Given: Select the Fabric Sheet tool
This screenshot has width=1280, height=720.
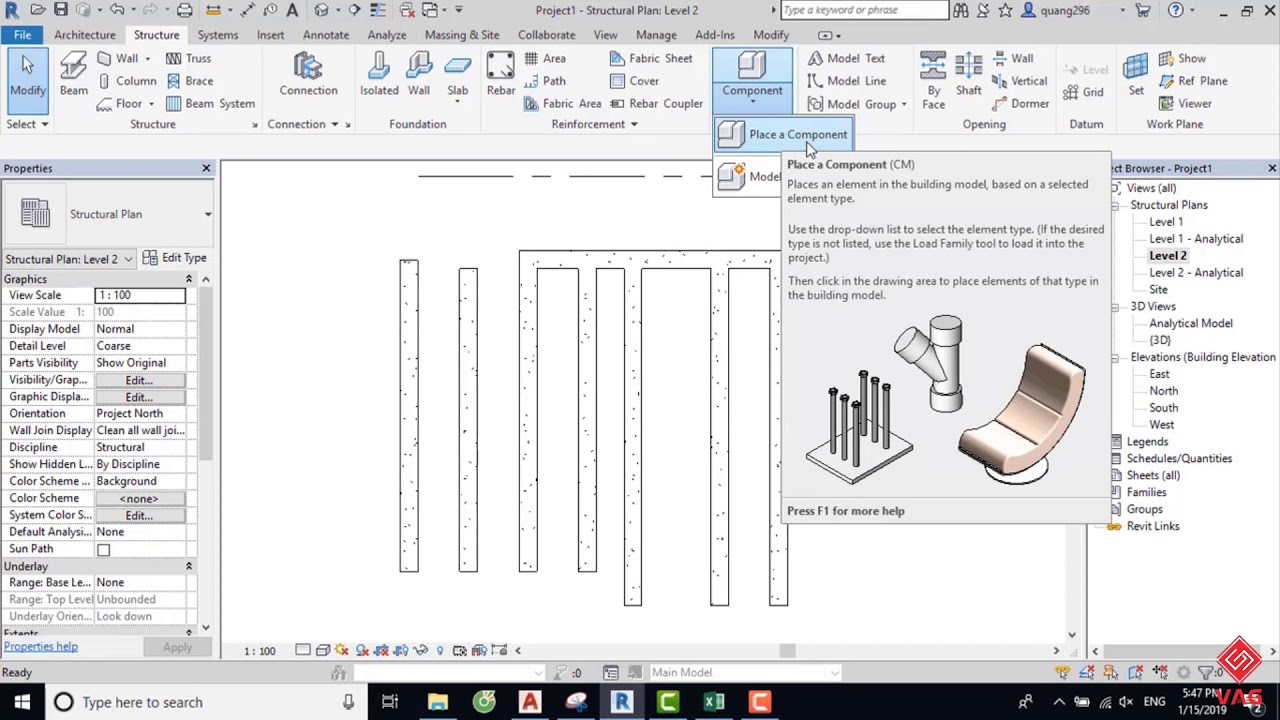Looking at the screenshot, I should [650, 58].
